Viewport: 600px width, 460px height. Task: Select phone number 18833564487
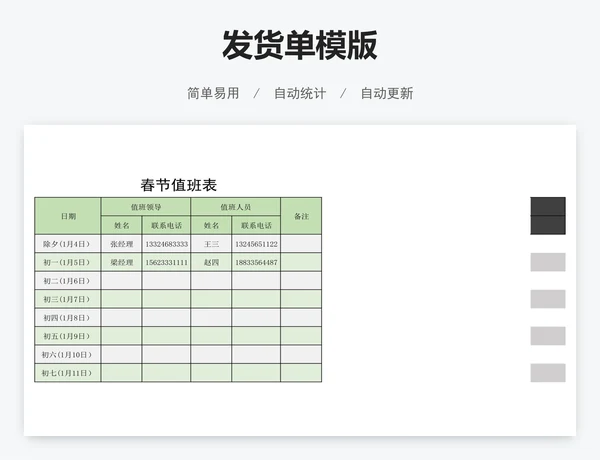(256, 262)
